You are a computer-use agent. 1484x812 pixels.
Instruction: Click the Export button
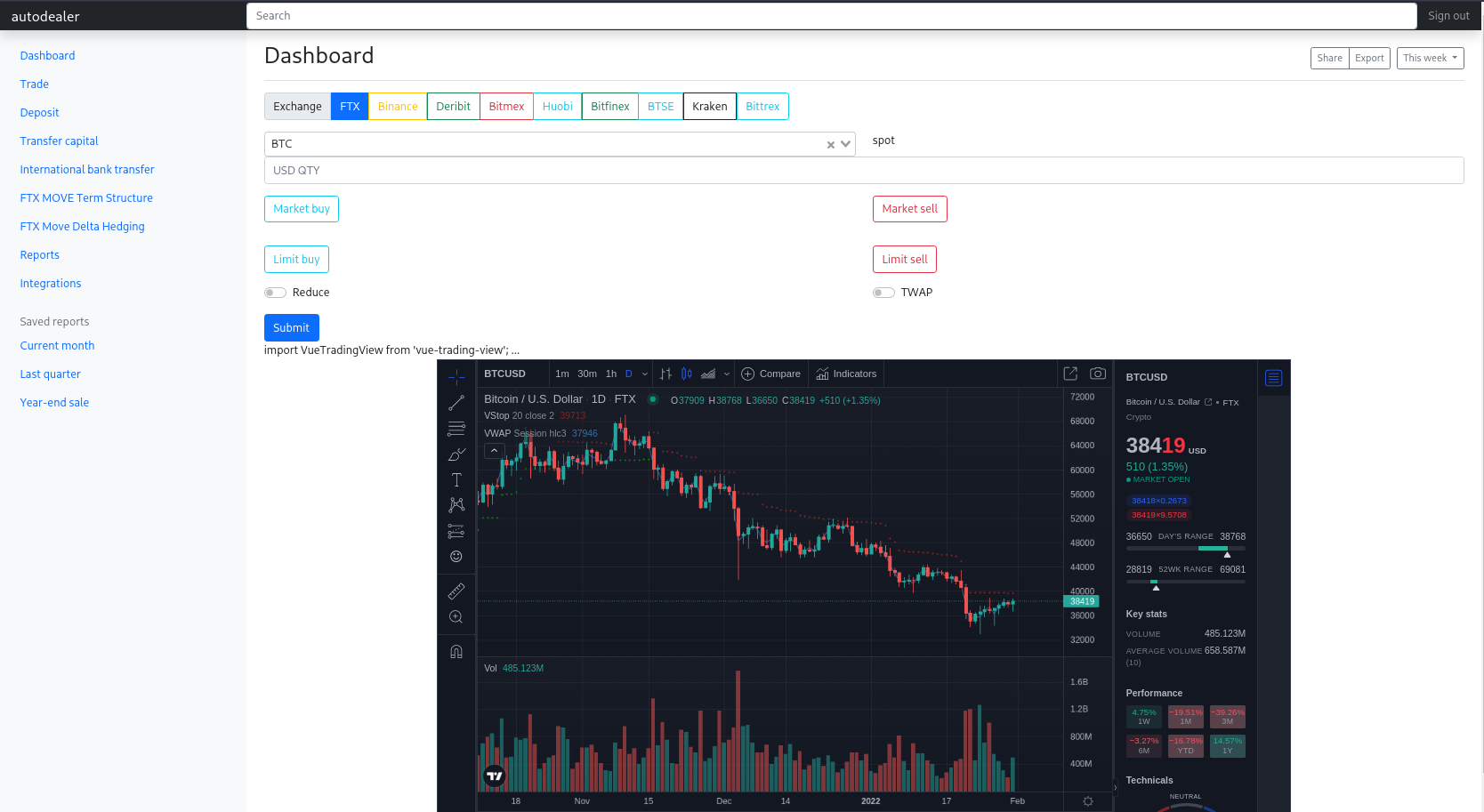pos(1369,58)
